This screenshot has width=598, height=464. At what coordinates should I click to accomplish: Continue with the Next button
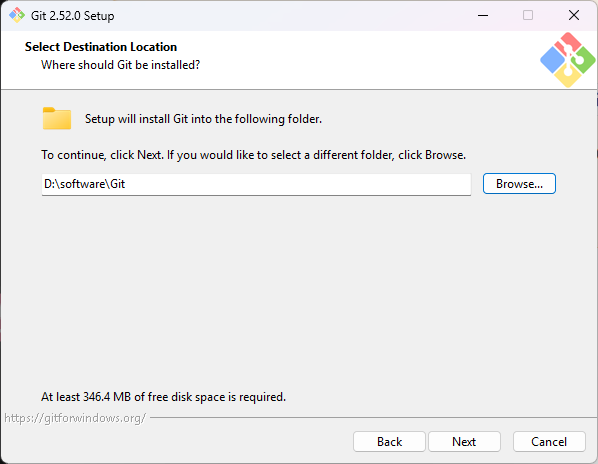pos(464,442)
